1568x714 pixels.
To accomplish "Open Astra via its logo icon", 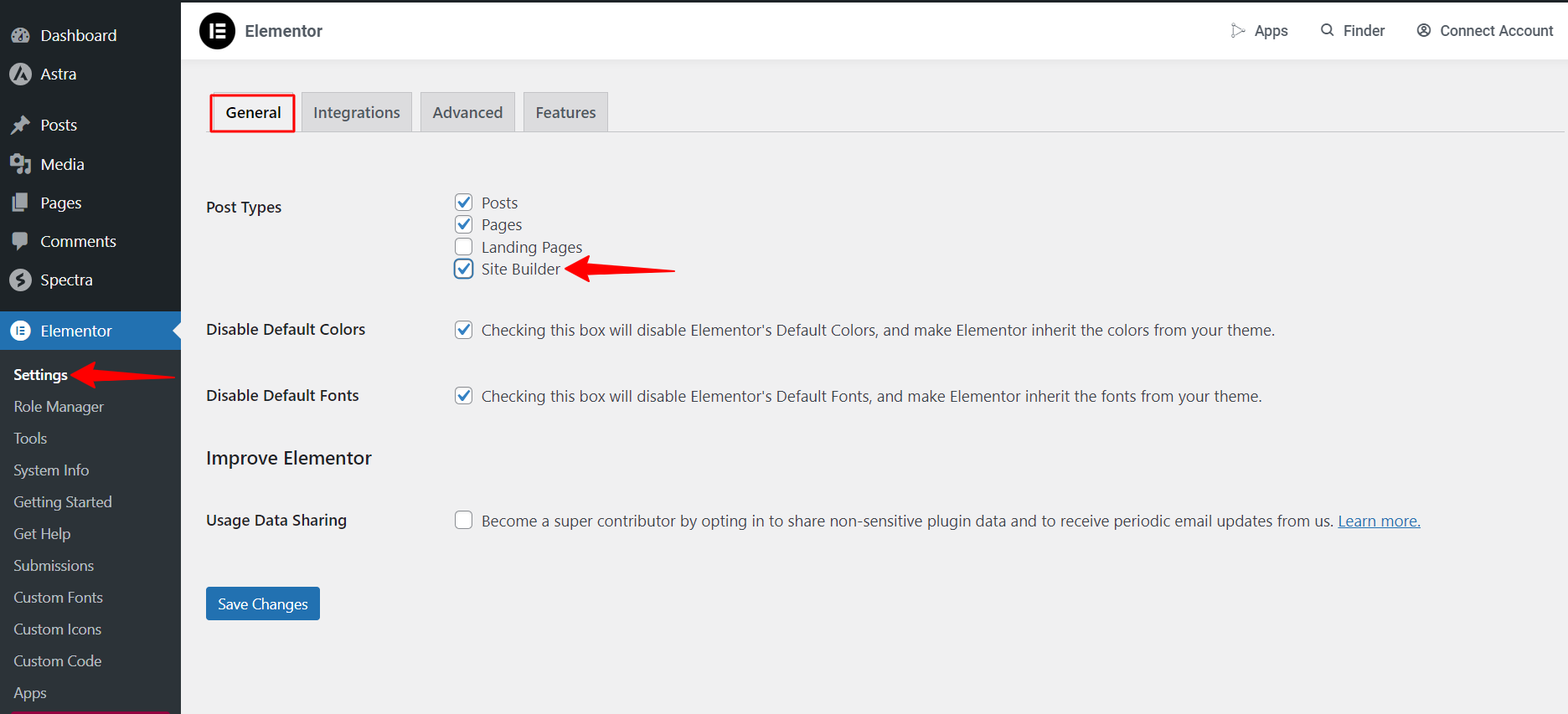I will [x=20, y=74].
